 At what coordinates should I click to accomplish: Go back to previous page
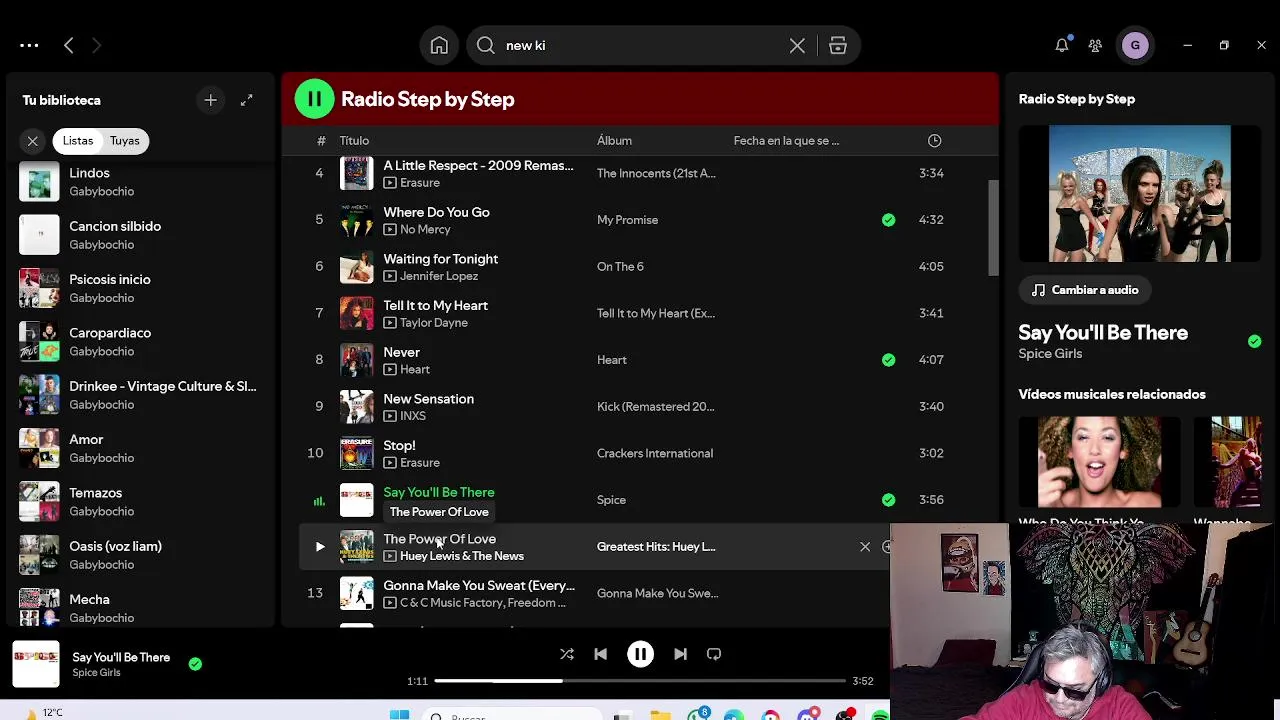(68, 45)
